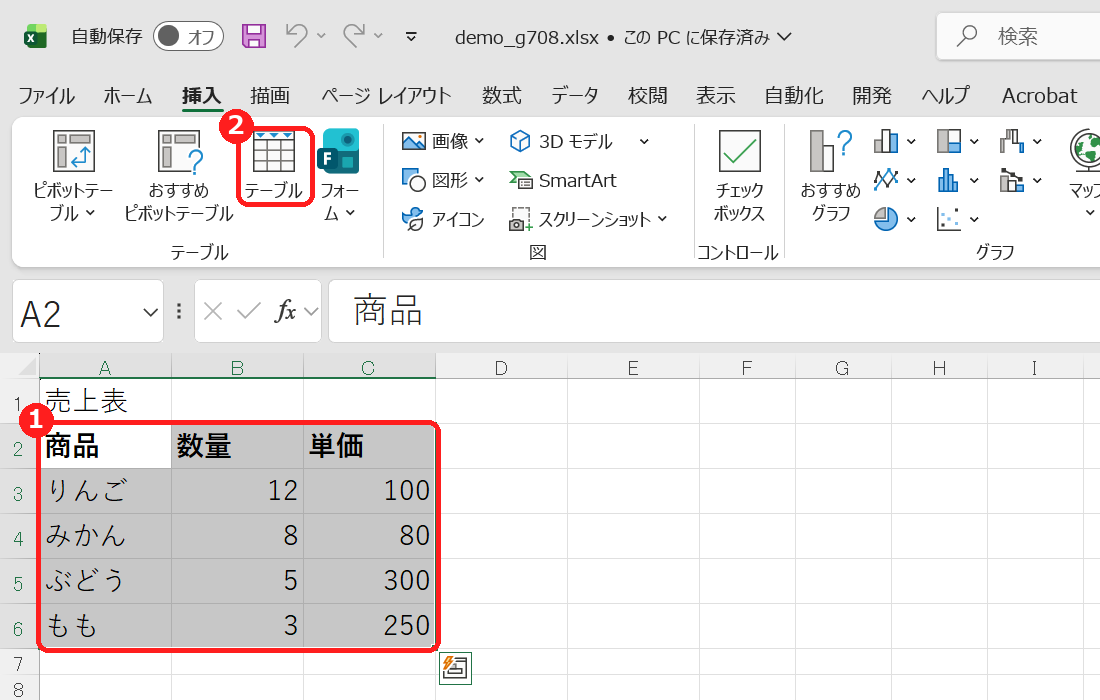1100x700 pixels.
Task: Undo the last action
Action: tap(297, 36)
